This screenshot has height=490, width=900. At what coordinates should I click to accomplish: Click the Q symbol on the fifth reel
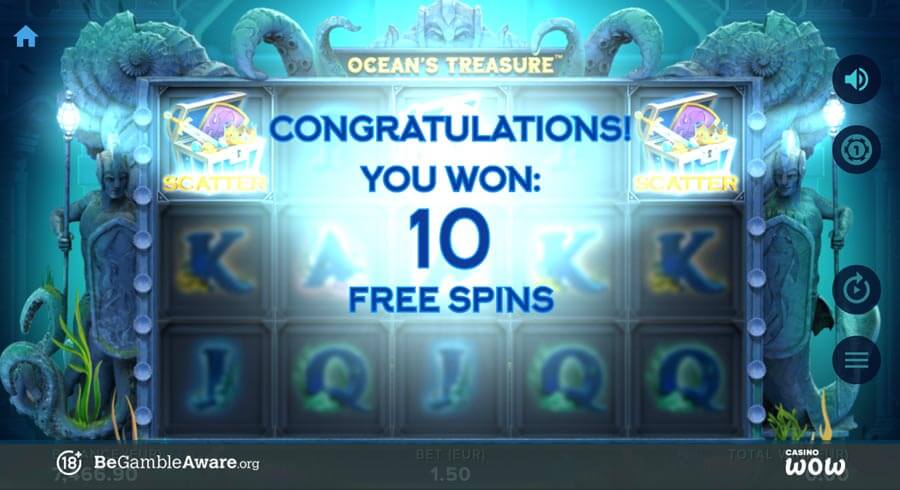[684, 379]
